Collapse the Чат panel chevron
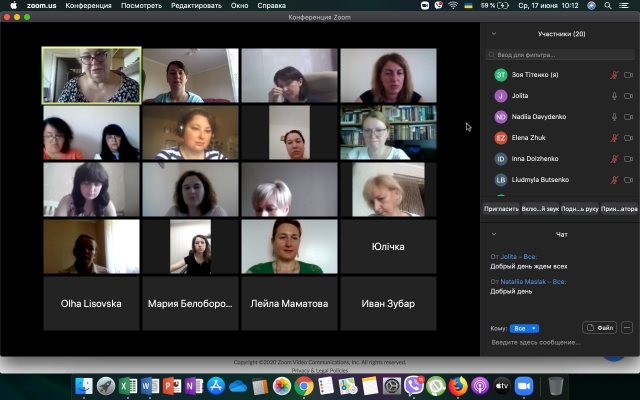640x400 pixels. pyautogui.click(x=494, y=234)
